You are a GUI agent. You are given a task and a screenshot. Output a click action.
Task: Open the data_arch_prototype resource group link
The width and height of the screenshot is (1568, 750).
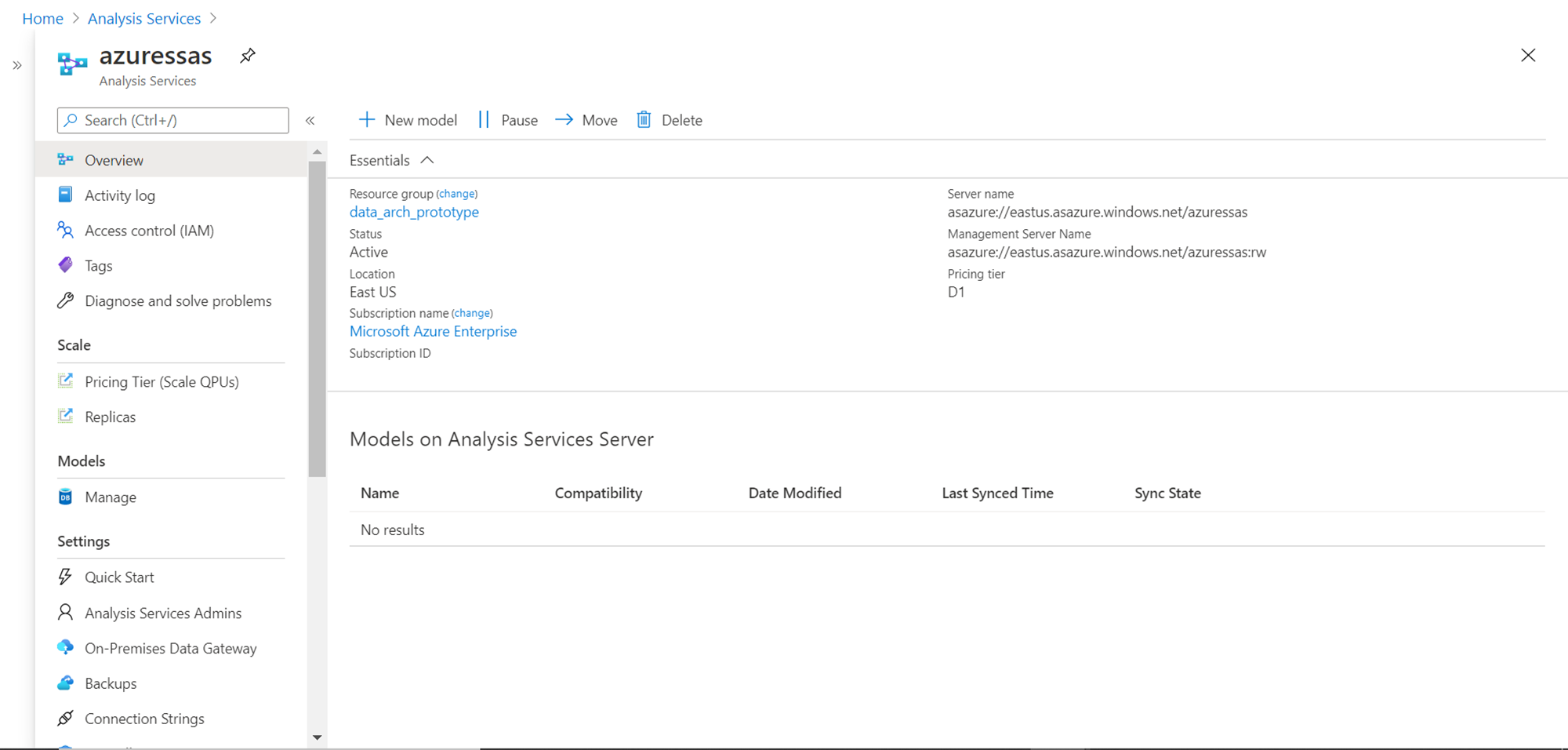414,212
